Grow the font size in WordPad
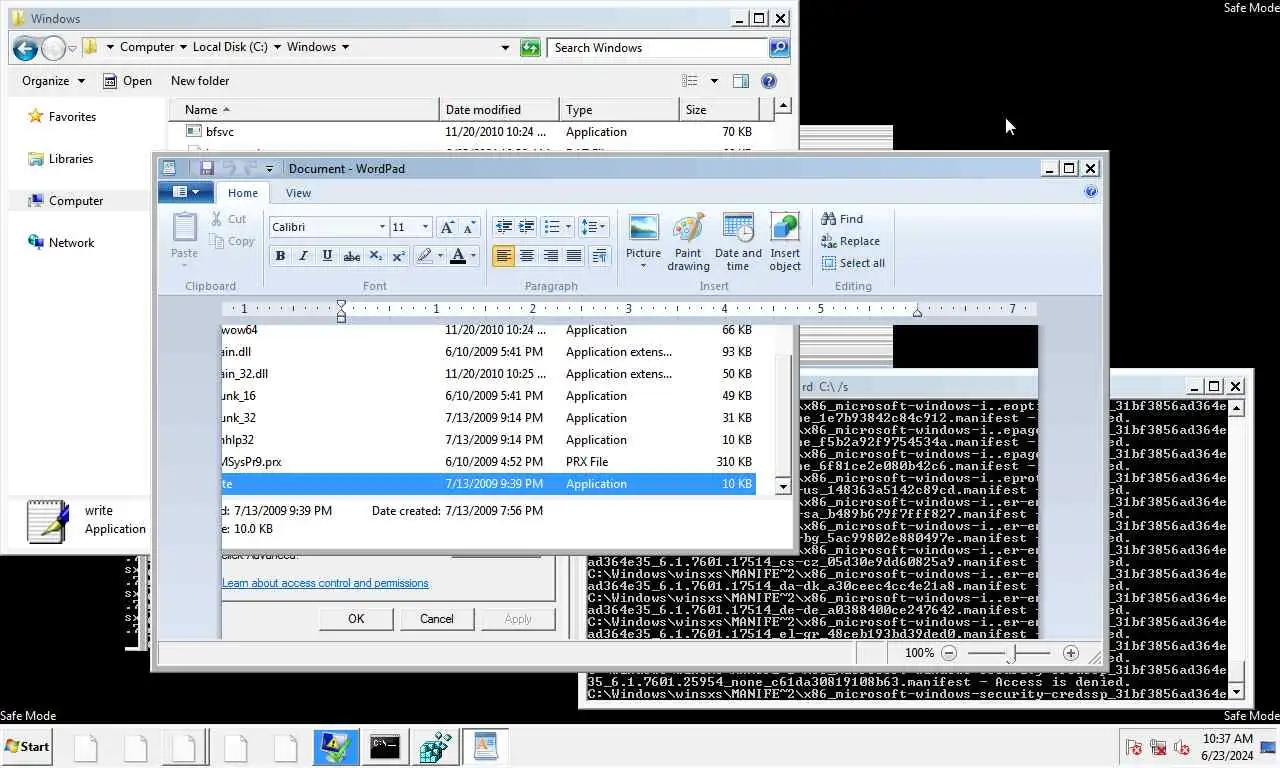Viewport: 1280px width, 768px height. coord(447,227)
